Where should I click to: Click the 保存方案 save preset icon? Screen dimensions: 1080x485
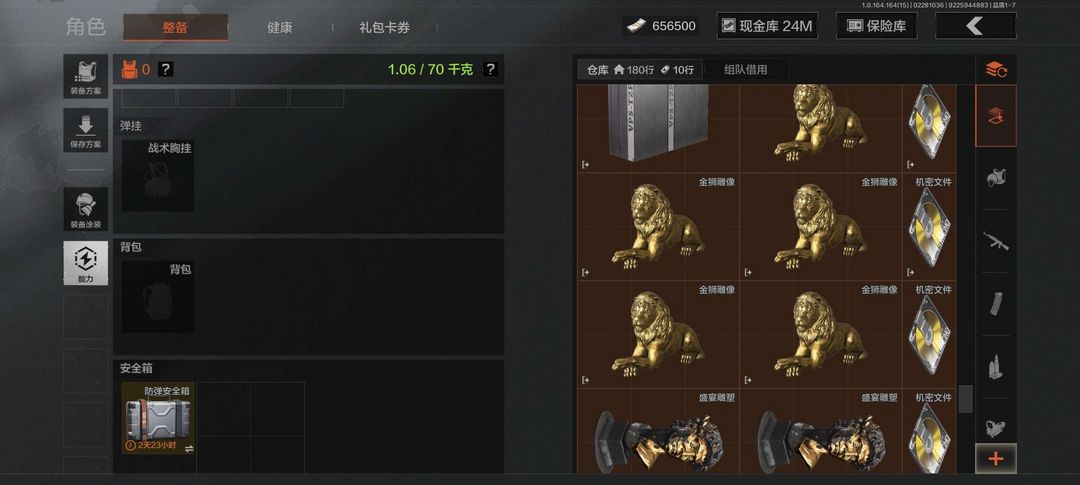click(85, 130)
